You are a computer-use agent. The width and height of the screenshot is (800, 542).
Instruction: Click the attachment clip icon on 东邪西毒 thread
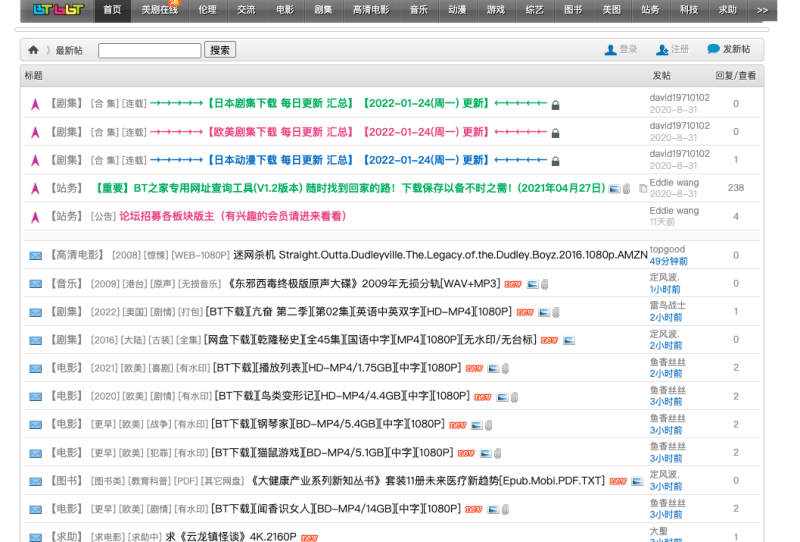[545, 284]
